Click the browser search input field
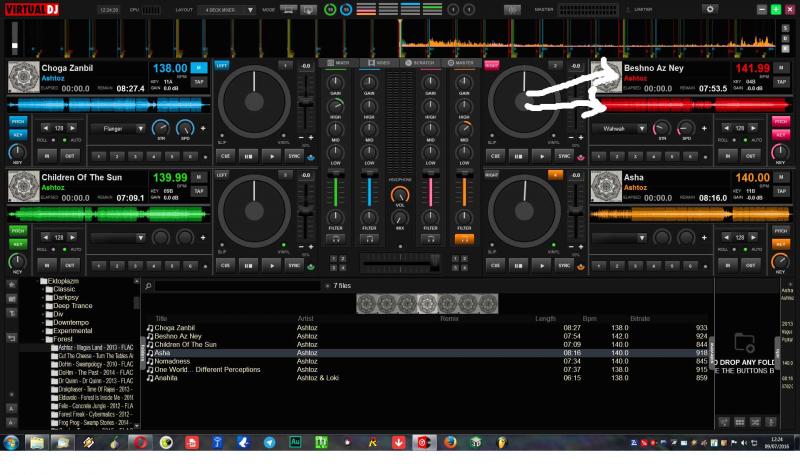Screen dimensions: 800x475 [x=238, y=286]
